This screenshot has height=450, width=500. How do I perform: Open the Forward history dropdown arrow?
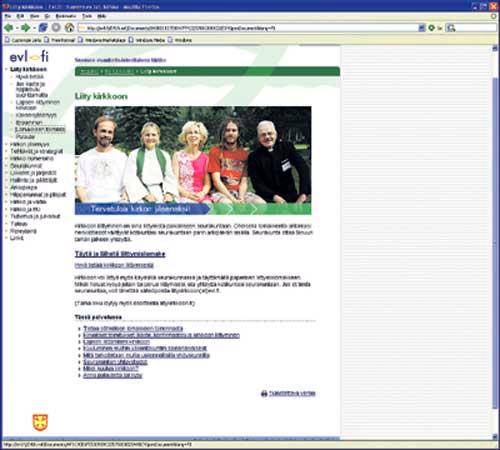pos(34,28)
